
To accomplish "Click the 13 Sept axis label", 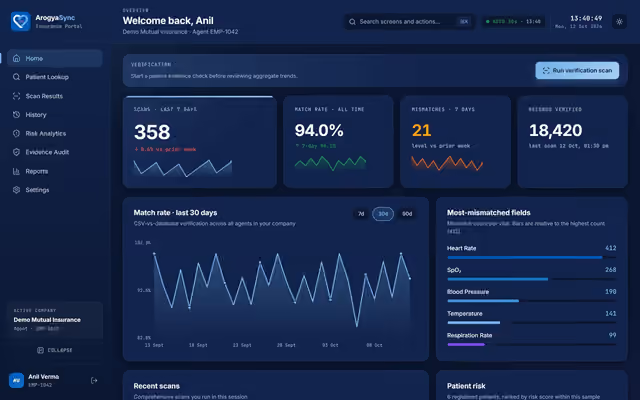I will 154,345.
